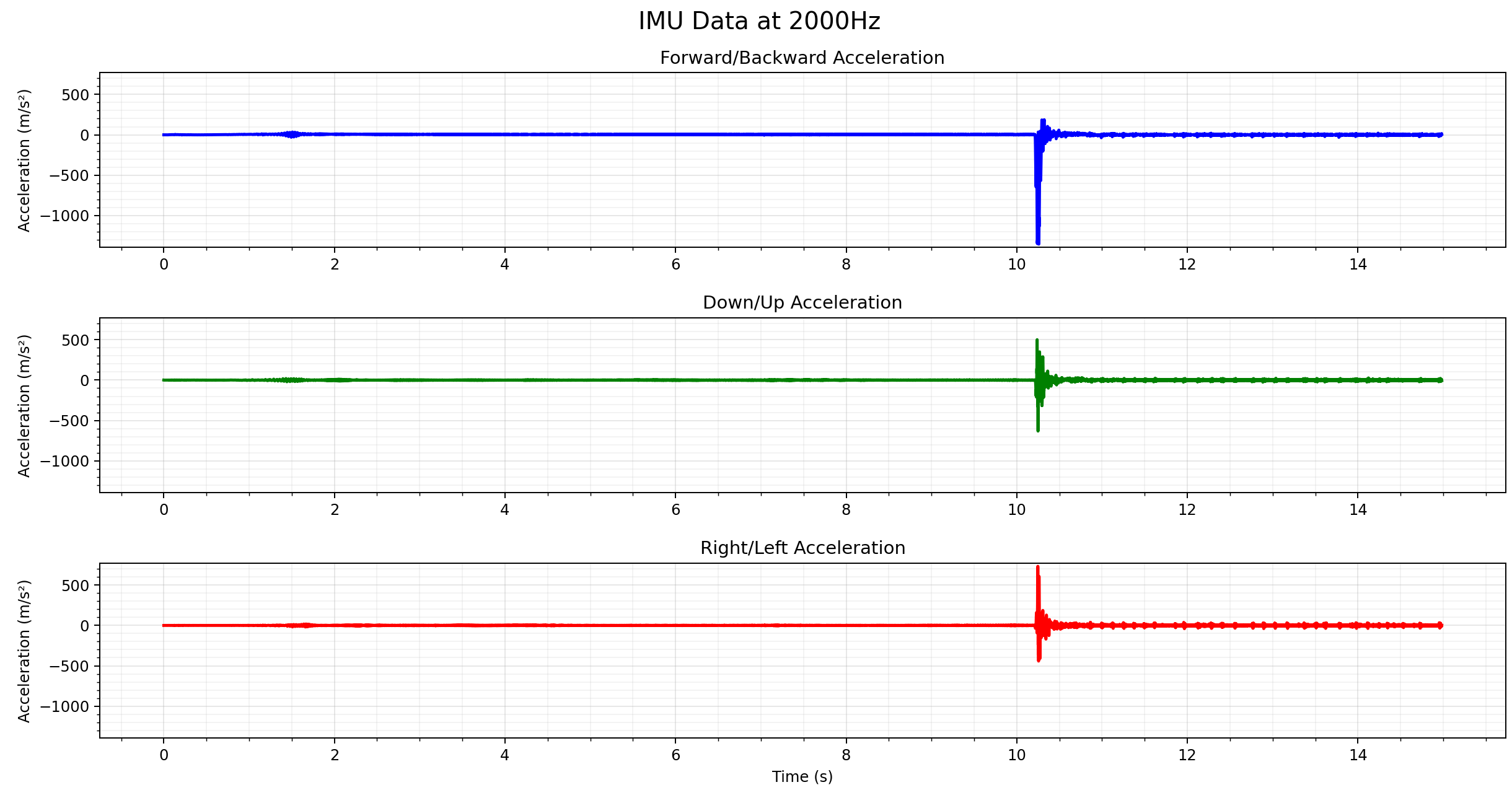Click the '10' x-axis tick under the top plot
This screenshot has width=1512, height=790.
tap(1016, 265)
